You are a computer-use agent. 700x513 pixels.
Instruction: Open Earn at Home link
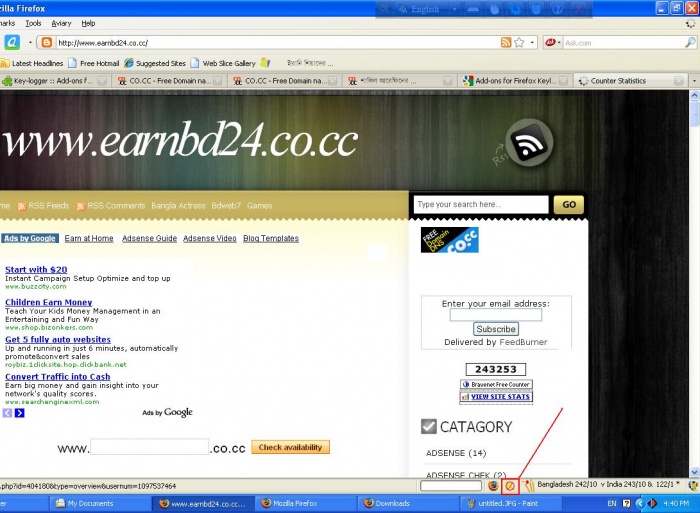[x=89, y=238]
